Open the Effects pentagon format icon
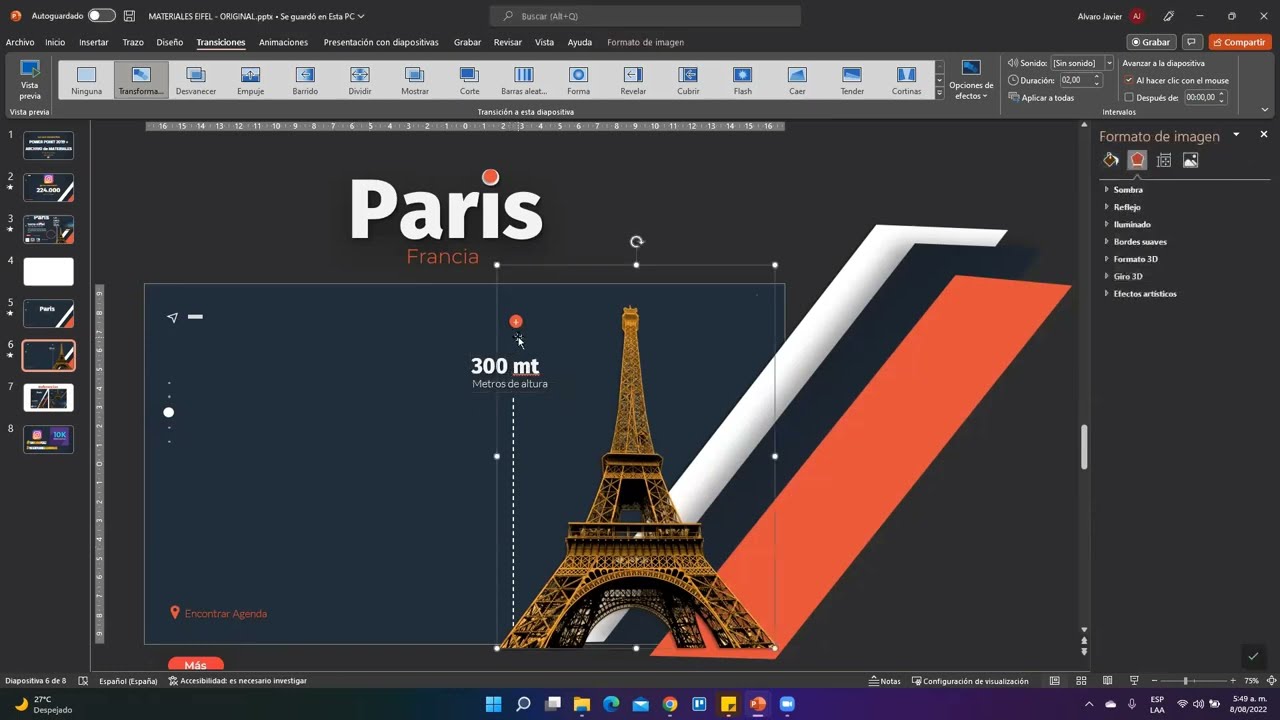Viewport: 1280px width, 720px height. (1137, 160)
